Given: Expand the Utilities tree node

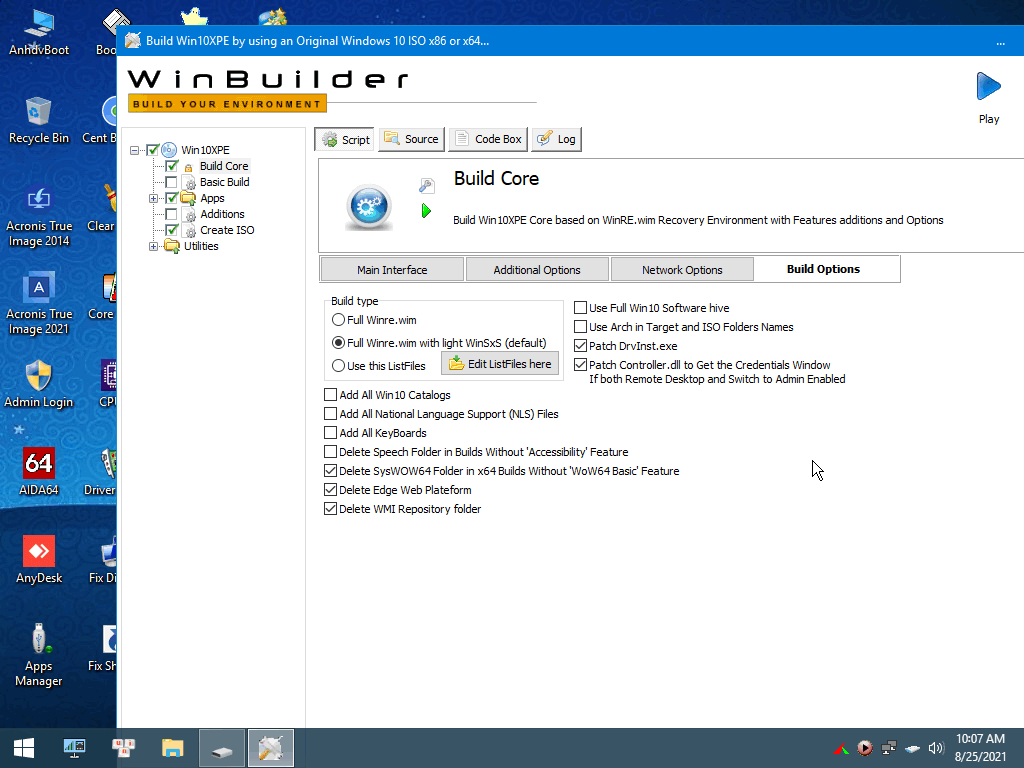Looking at the screenshot, I should pyautogui.click(x=153, y=247).
